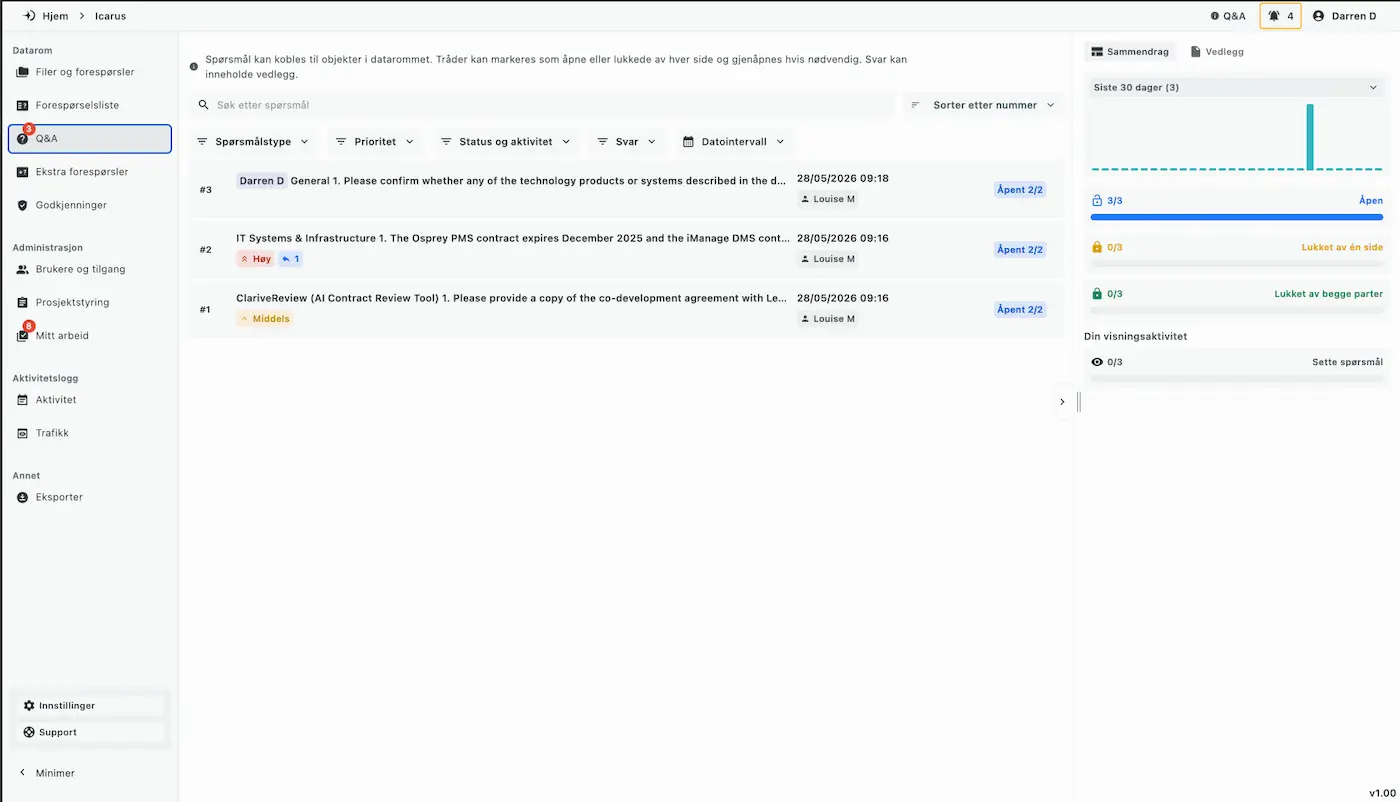Expand Status og aktivitet filter
Viewport: 1400px width, 802px height.
(x=506, y=142)
